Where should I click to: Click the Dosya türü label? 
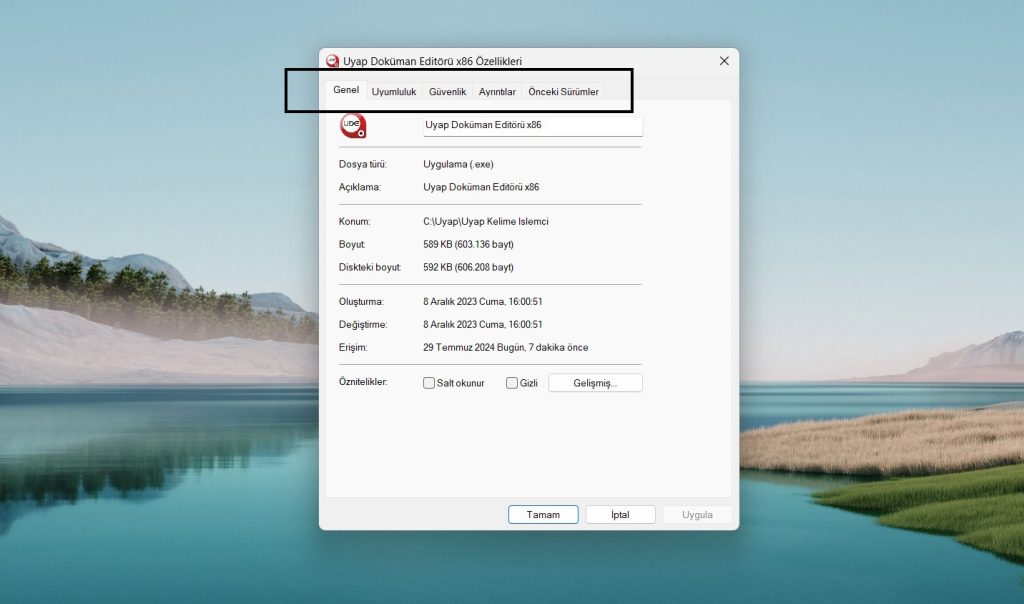(362, 164)
